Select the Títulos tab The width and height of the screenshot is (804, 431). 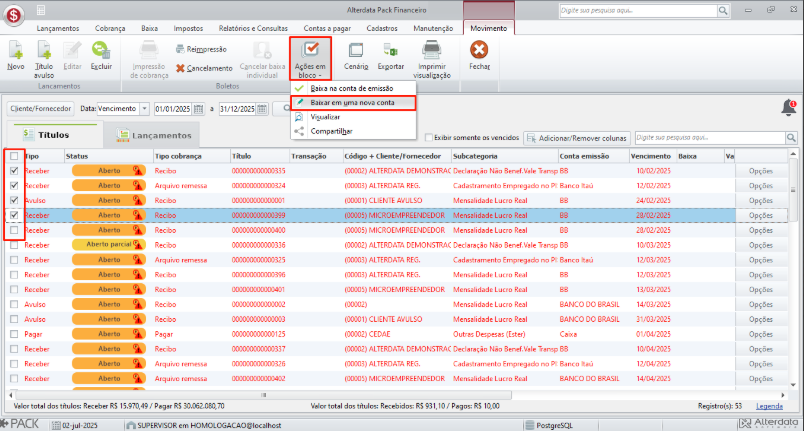point(52,135)
